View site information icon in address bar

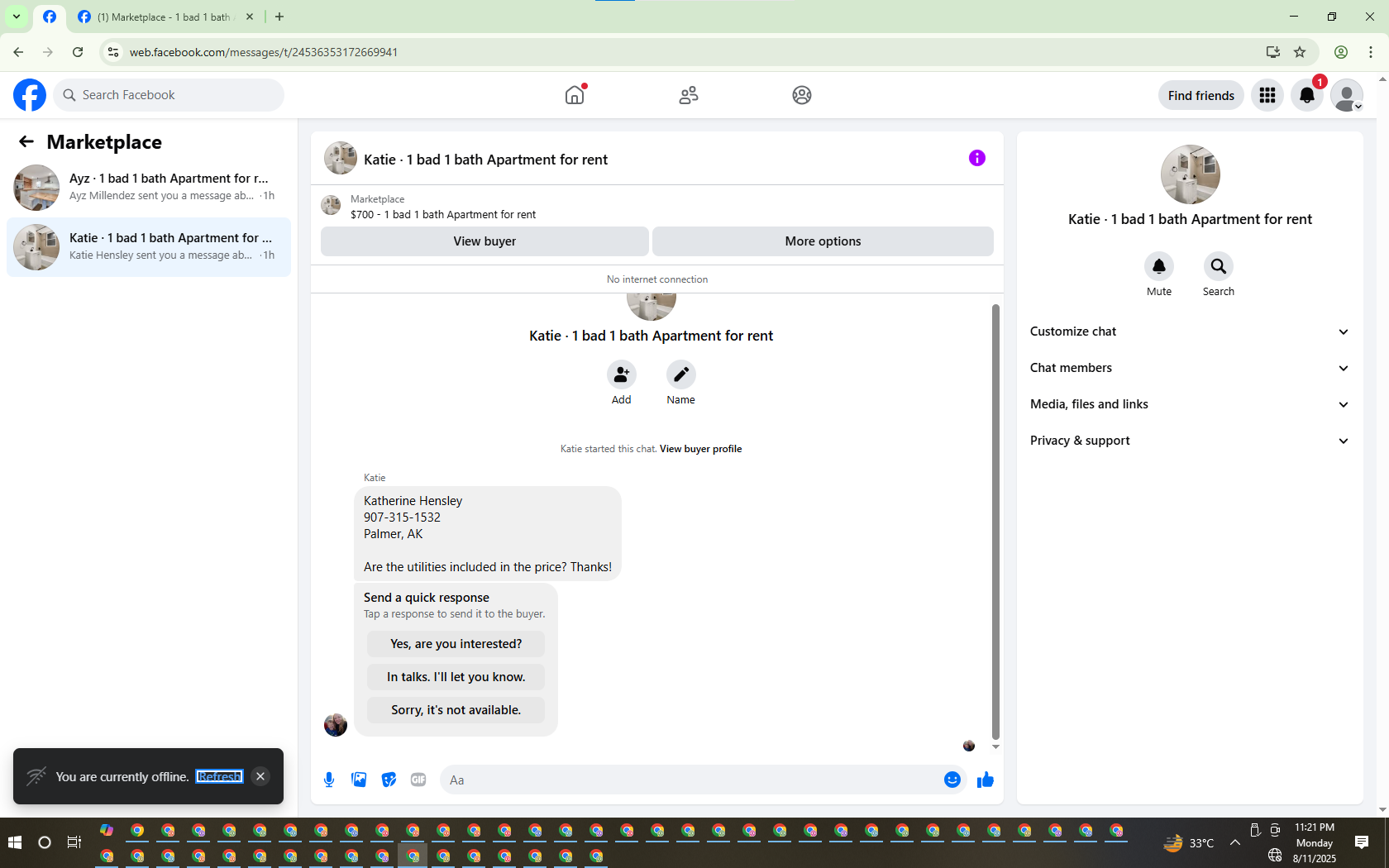113,52
